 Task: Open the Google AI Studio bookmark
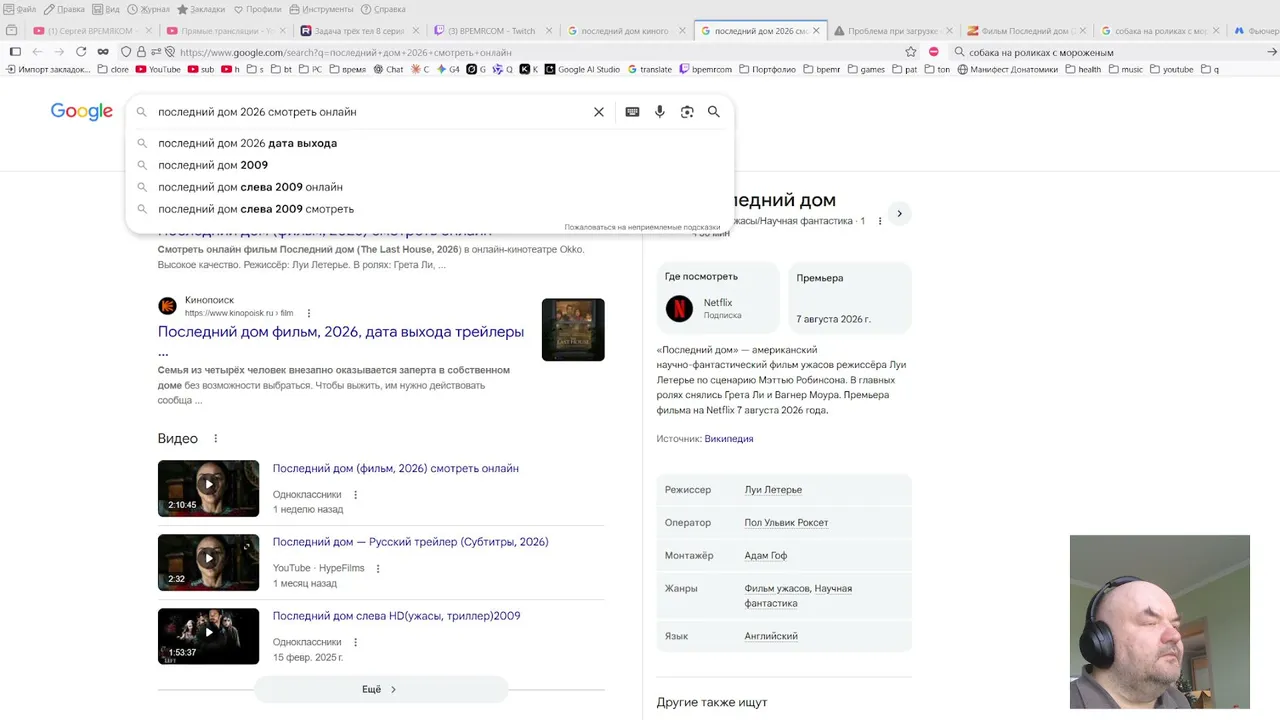[x=582, y=70]
